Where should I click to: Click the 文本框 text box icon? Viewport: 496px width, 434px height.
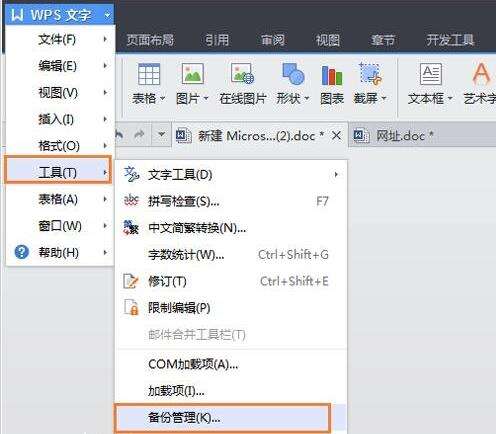pyautogui.click(x=431, y=74)
